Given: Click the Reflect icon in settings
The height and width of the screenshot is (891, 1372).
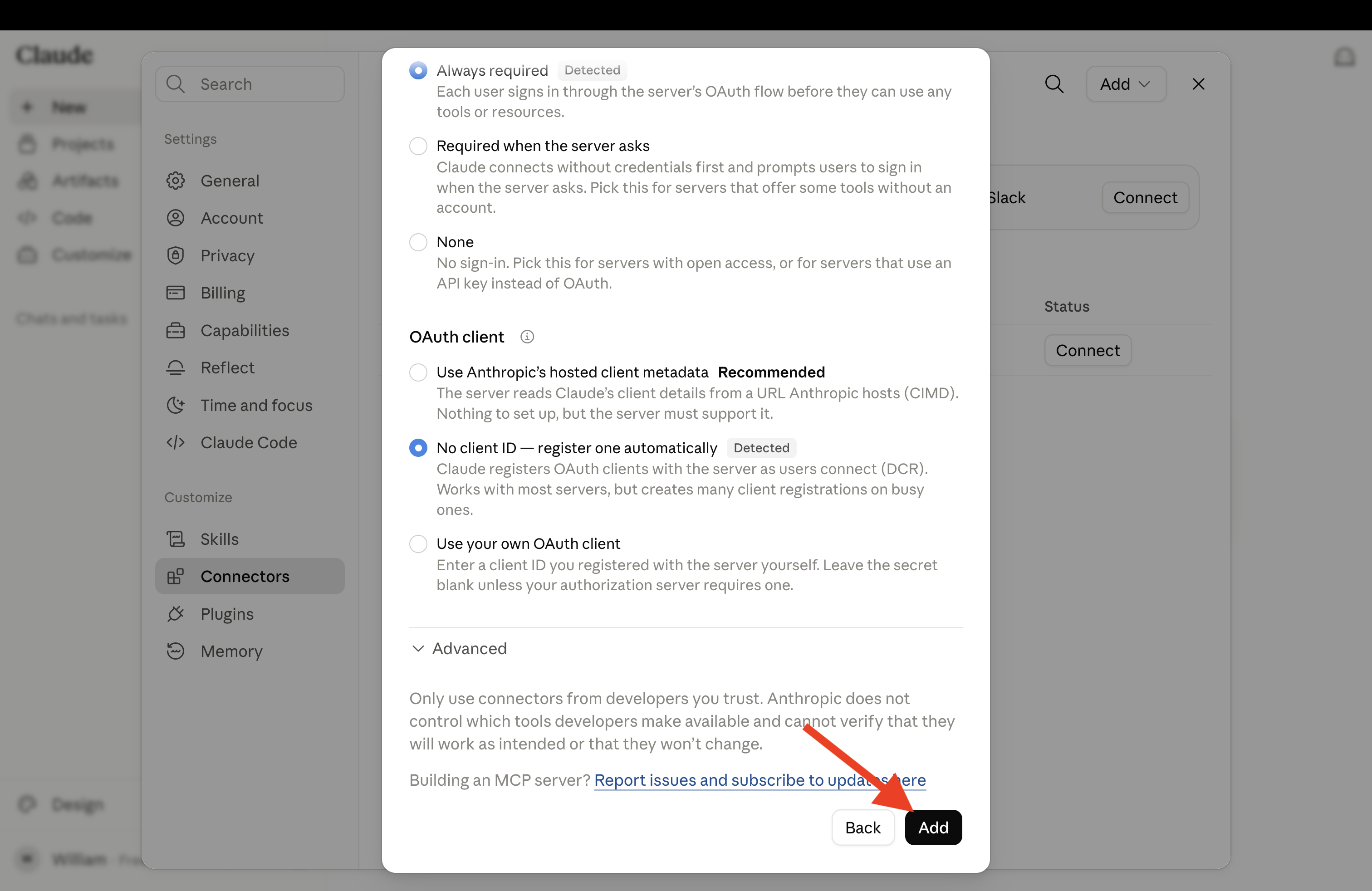Looking at the screenshot, I should tap(175, 367).
